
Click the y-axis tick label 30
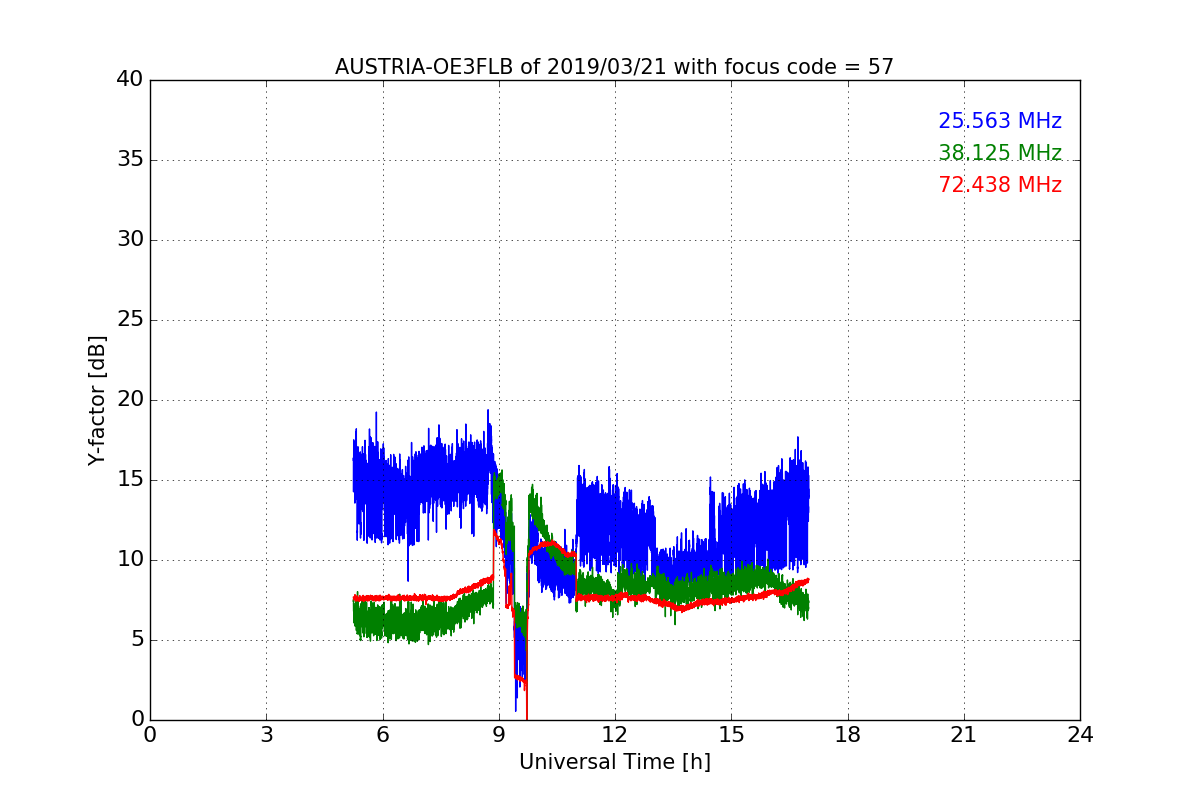[x=129, y=240]
